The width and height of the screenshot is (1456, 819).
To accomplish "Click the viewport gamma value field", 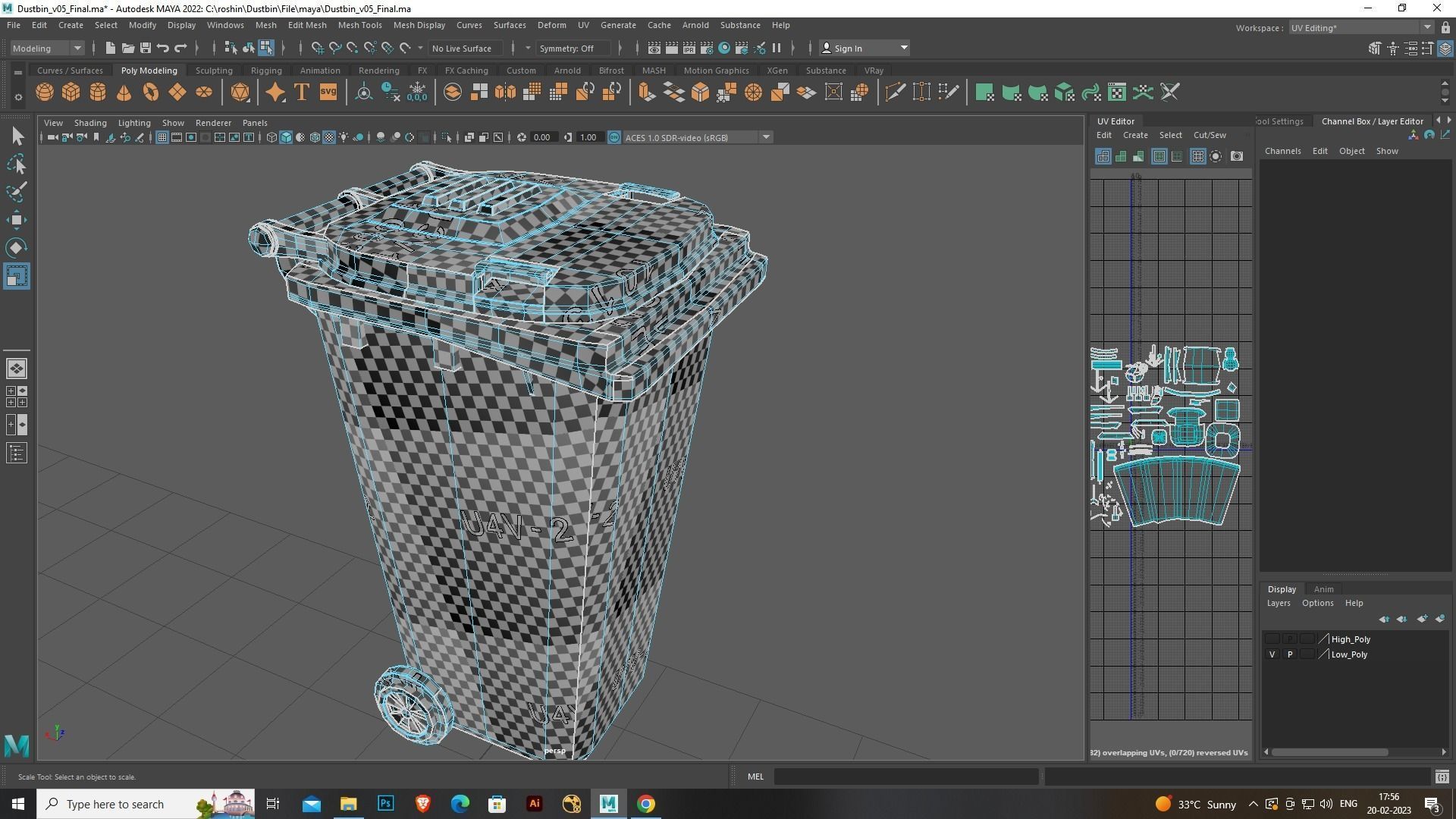I will pyautogui.click(x=588, y=137).
